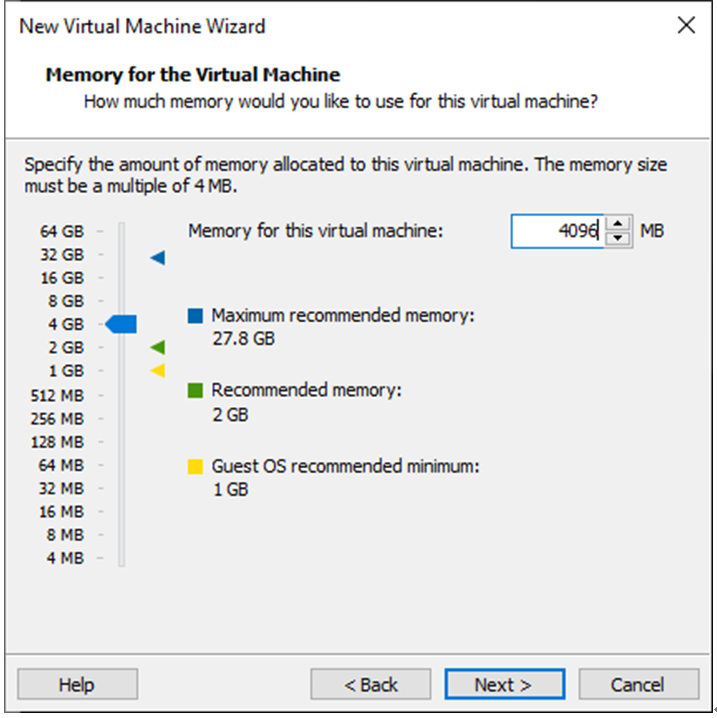
Task: Increase memory with the up spinner arrow
Action: click(x=619, y=225)
